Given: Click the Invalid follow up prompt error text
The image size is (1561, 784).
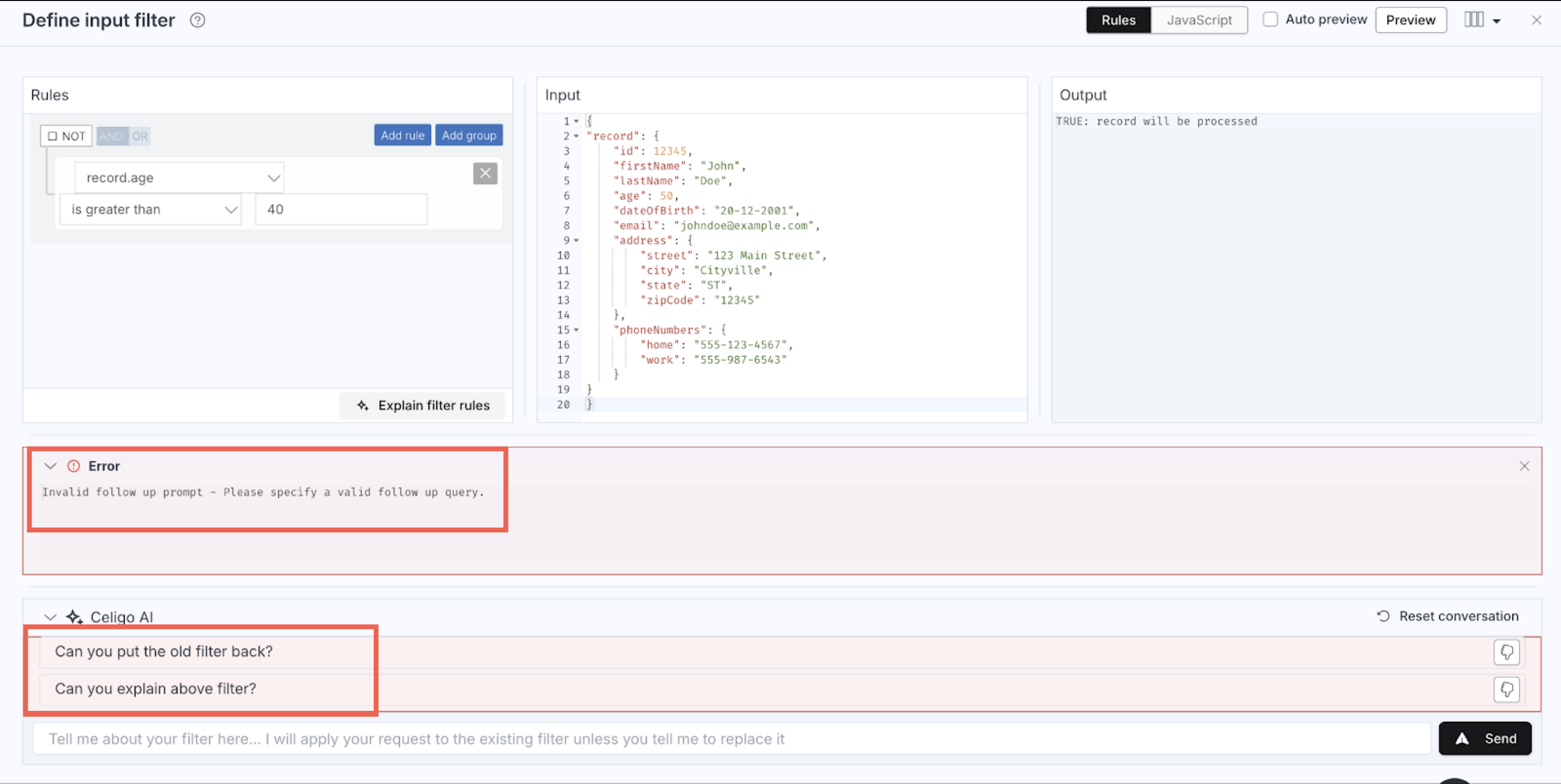Looking at the screenshot, I should point(263,492).
